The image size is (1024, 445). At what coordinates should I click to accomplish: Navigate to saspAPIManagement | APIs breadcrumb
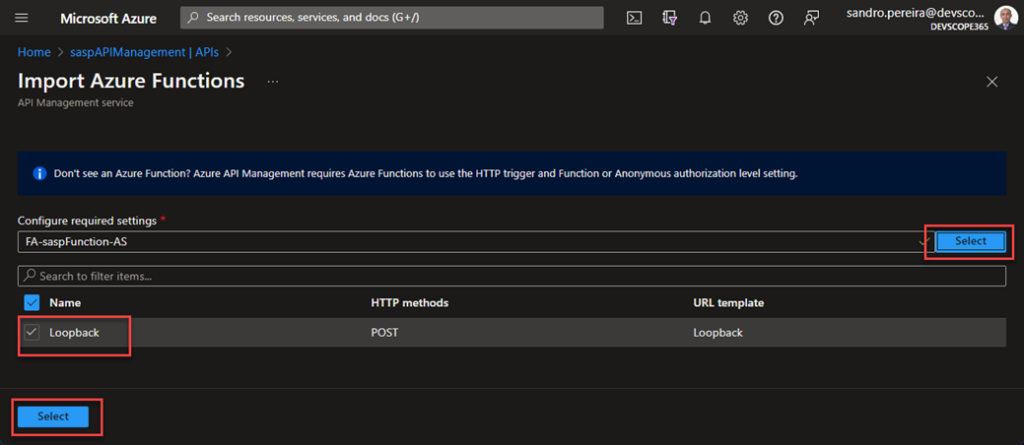point(144,51)
